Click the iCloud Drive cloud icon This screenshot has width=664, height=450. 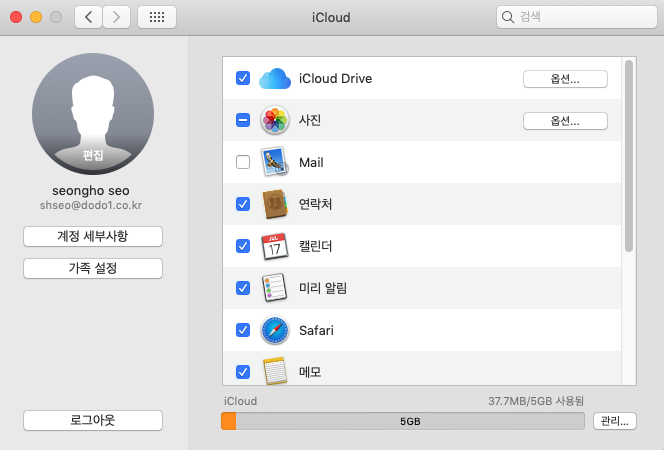[275, 78]
